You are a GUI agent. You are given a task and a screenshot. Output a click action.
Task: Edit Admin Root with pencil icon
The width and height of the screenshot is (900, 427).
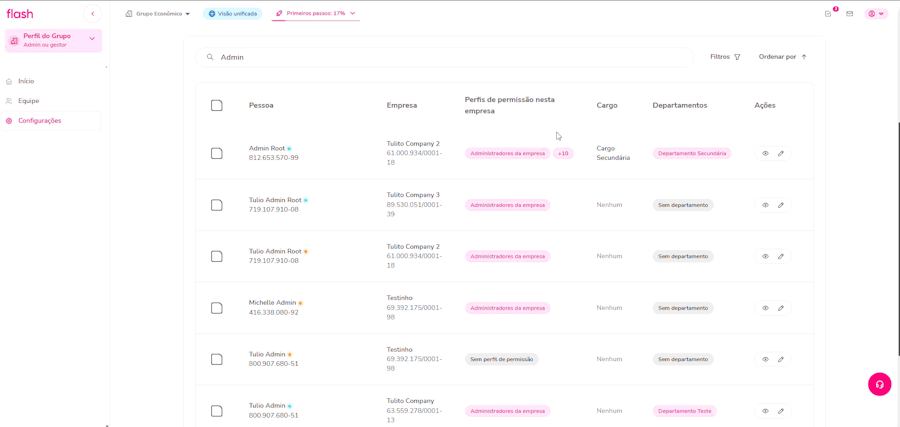781,154
